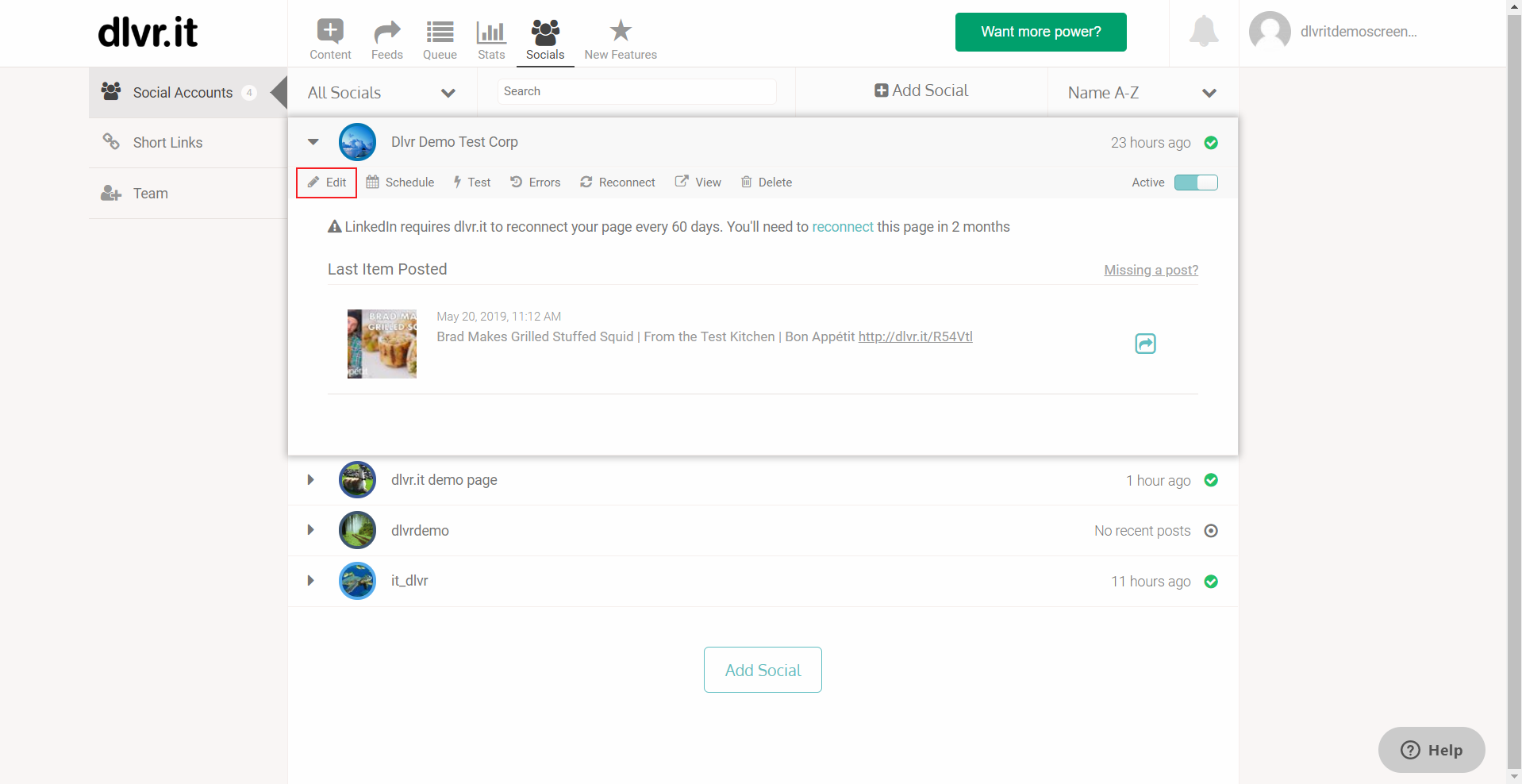Expand the dlvr.it demo page row
The image size is (1522, 784).
click(311, 480)
